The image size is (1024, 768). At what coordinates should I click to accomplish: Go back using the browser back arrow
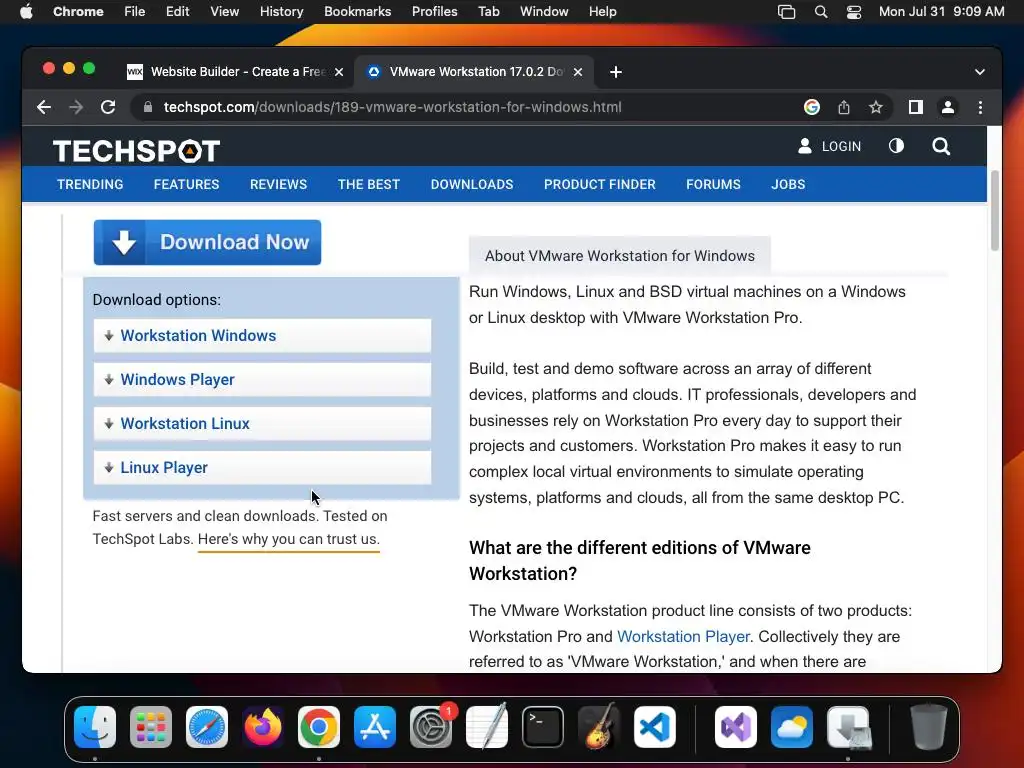[x=44, y=107]
